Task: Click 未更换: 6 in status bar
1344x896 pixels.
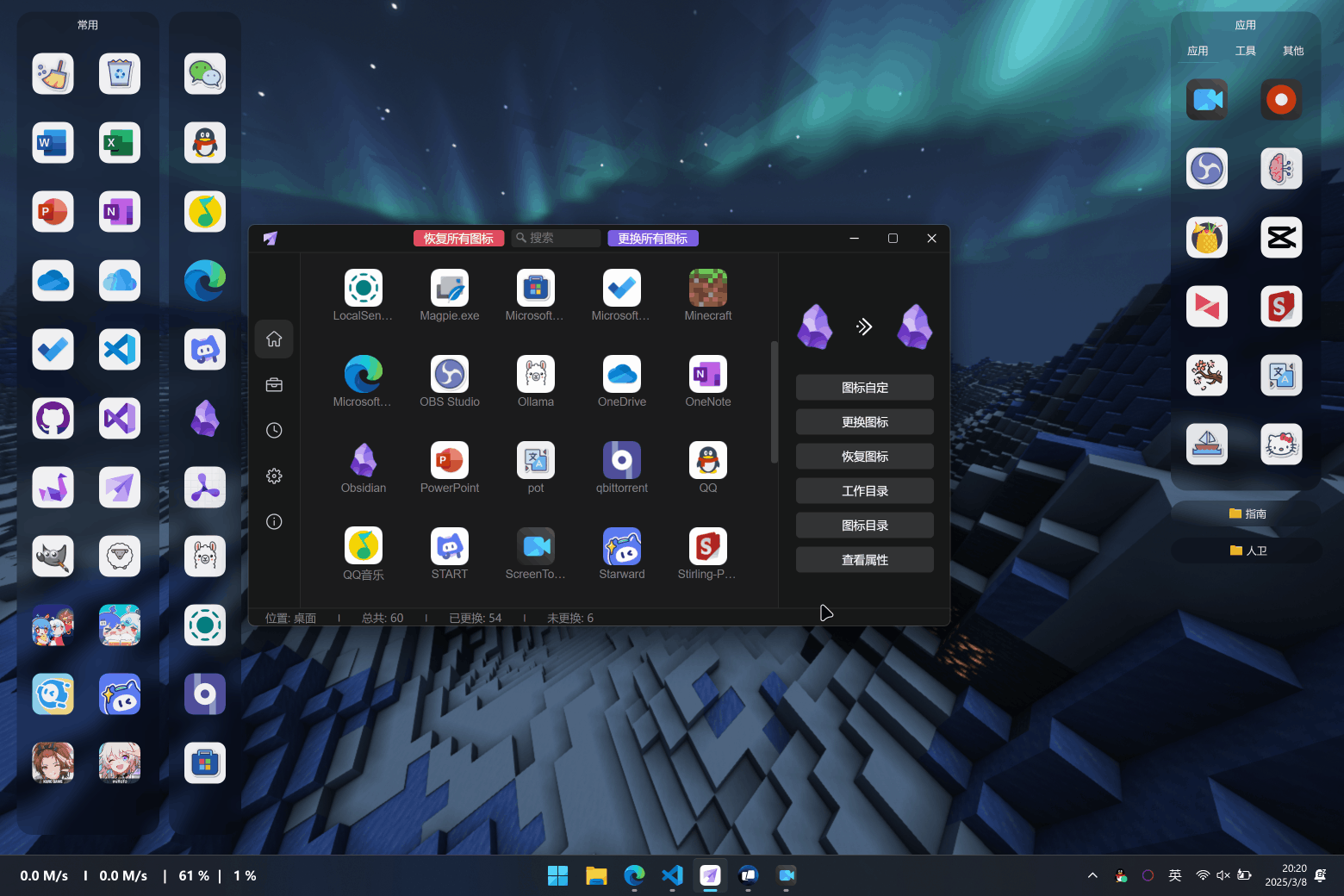Action: (570, 618)
